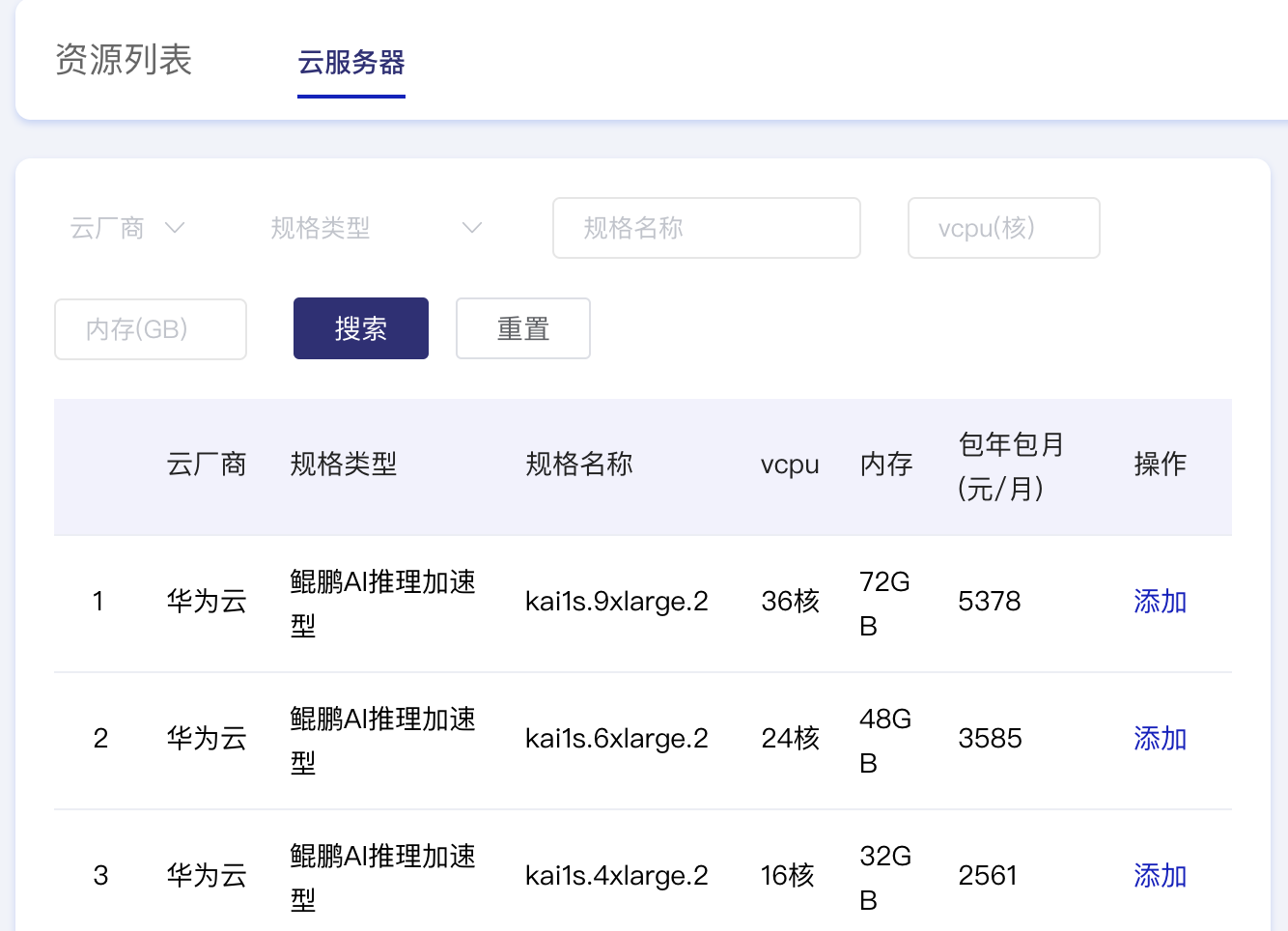This screenshot has height=931, width=1288.
Task: Click the 包年包月(元/月) column header
Action: coord(1011,466)
